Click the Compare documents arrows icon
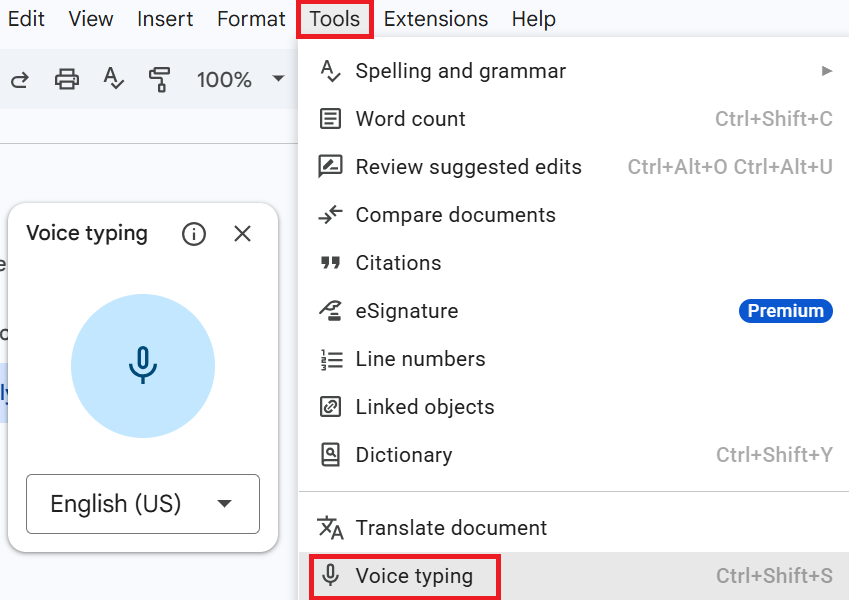The width and height of the screenshot is (849, 600). point(330,214)
